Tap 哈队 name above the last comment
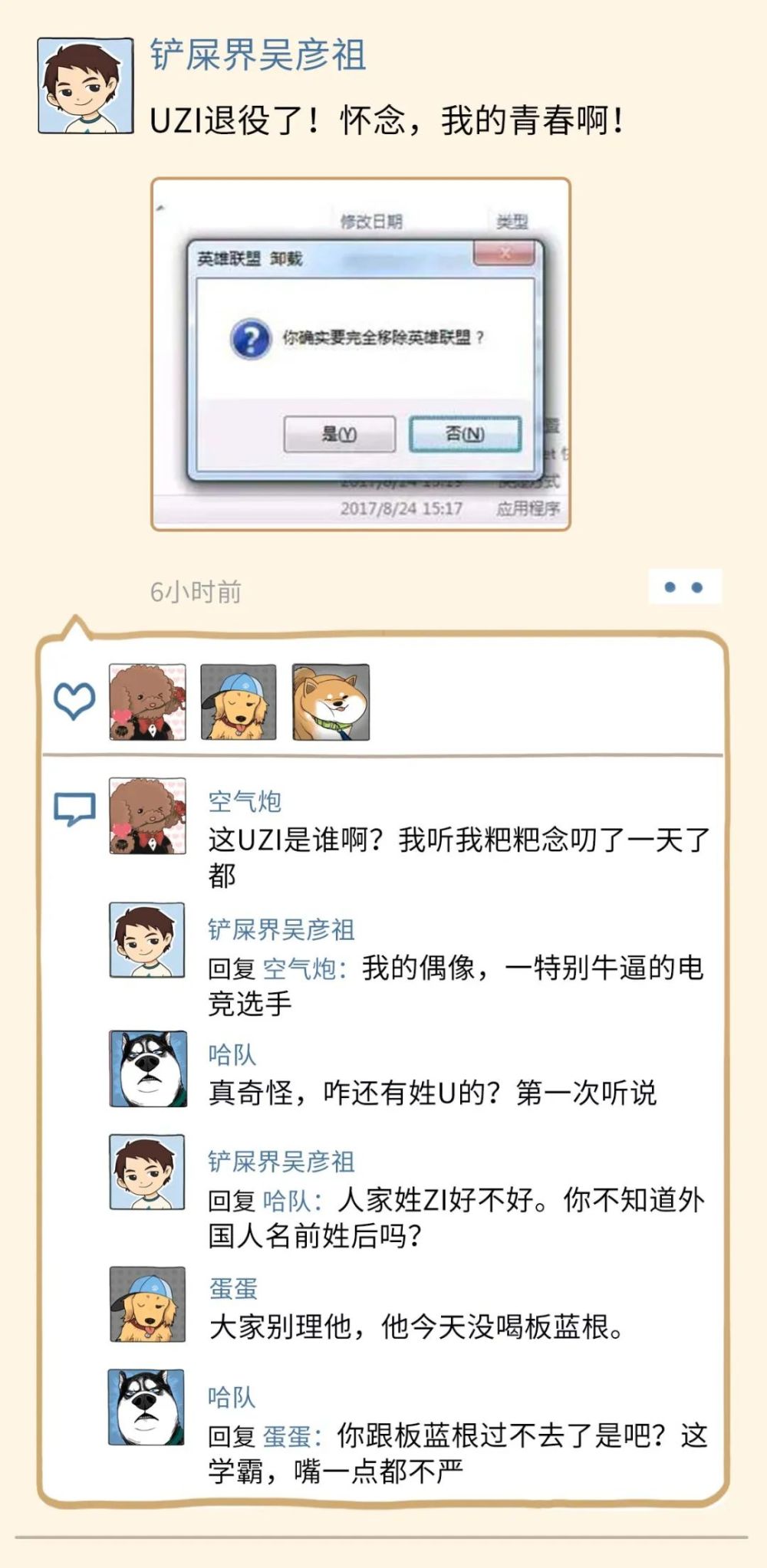The height and width of the screenshot is (1568, 767). (232, 1397)
